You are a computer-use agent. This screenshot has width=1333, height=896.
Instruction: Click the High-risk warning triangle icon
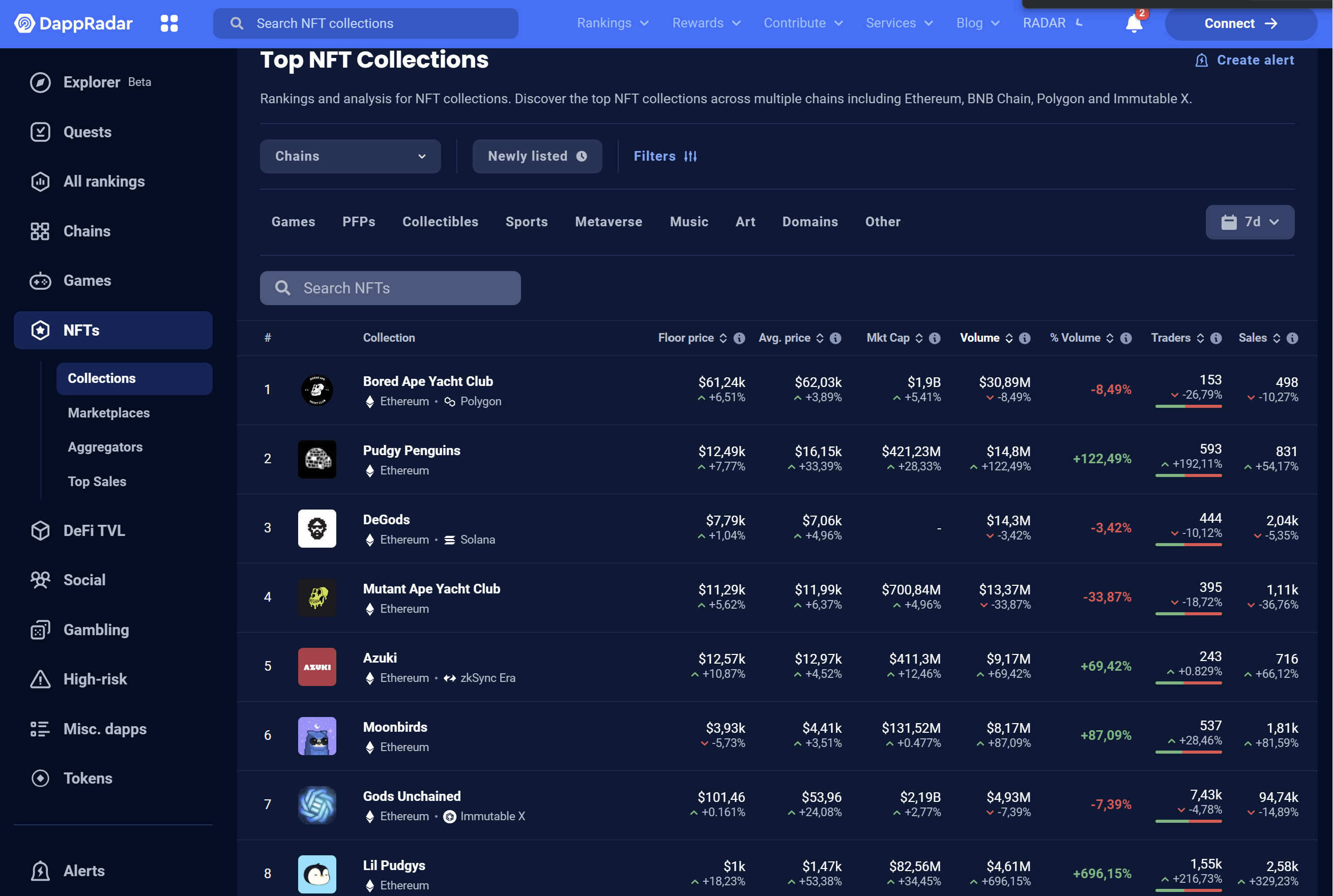click(x=40, y=679)
